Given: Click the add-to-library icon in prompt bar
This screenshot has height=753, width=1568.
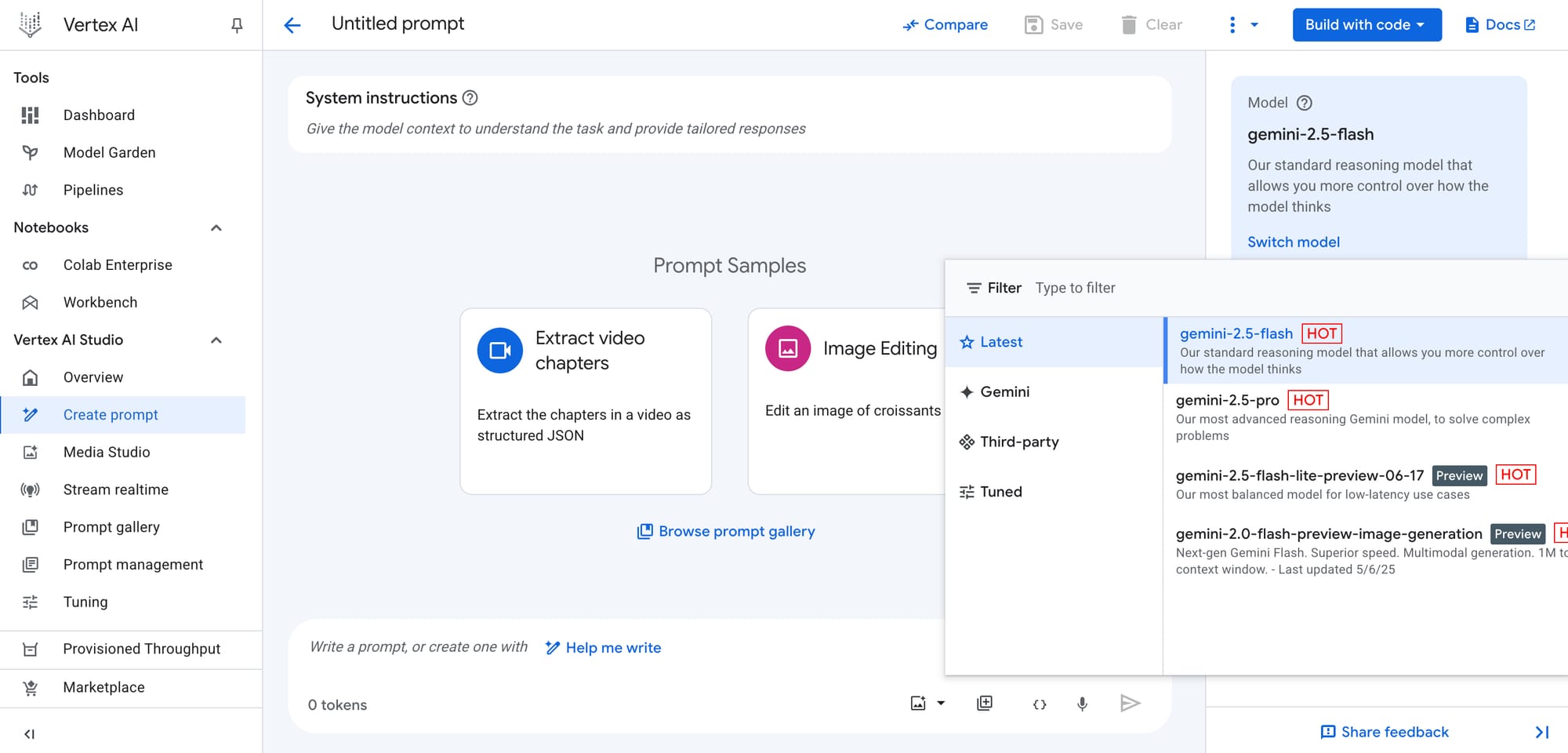Looking at the screenshot, I should (985, 704).
